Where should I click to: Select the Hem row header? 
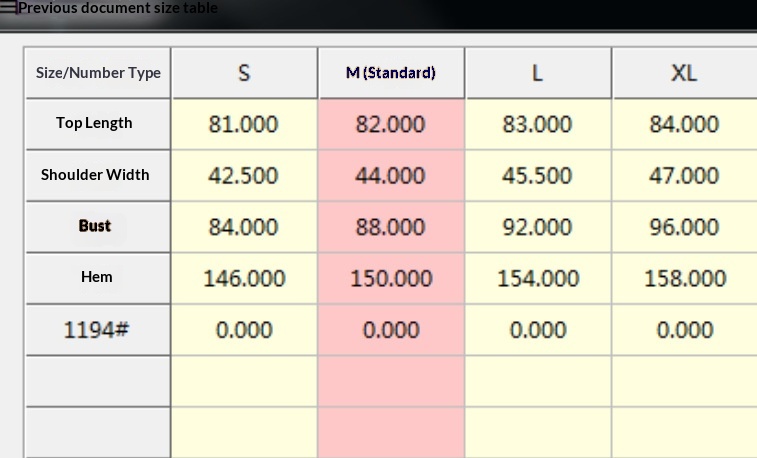[x=97, y=277]
